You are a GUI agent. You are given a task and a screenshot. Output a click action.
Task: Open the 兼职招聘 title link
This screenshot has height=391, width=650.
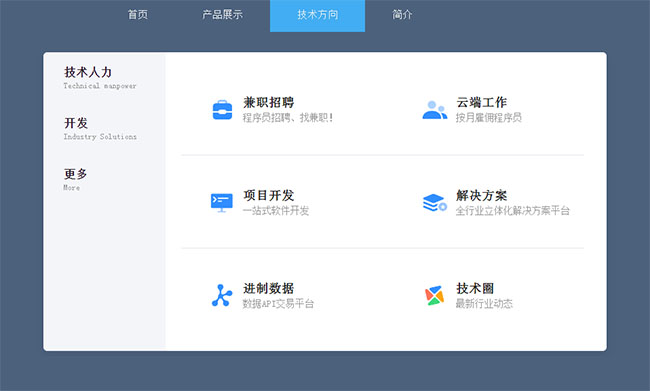coord(269,102)
